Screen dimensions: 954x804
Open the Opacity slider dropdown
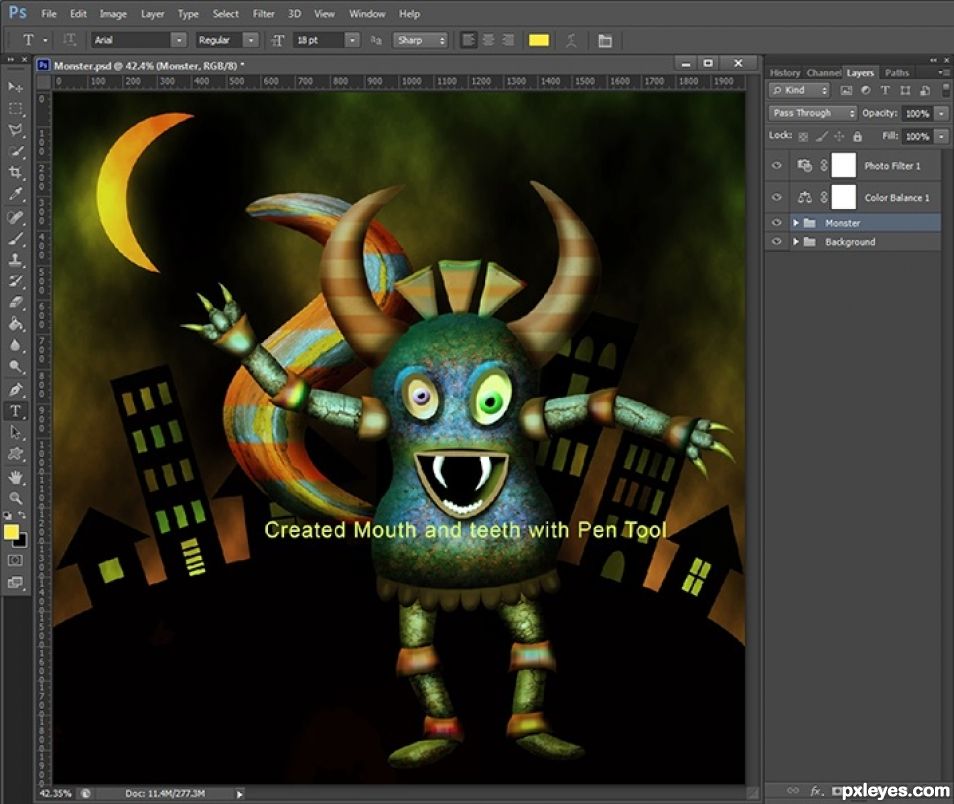pyautogui.click(x=941, y=113)
